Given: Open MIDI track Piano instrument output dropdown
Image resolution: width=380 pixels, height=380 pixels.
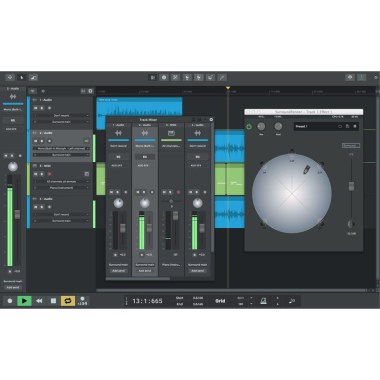Looking at the screenshot, I should 62,188.
